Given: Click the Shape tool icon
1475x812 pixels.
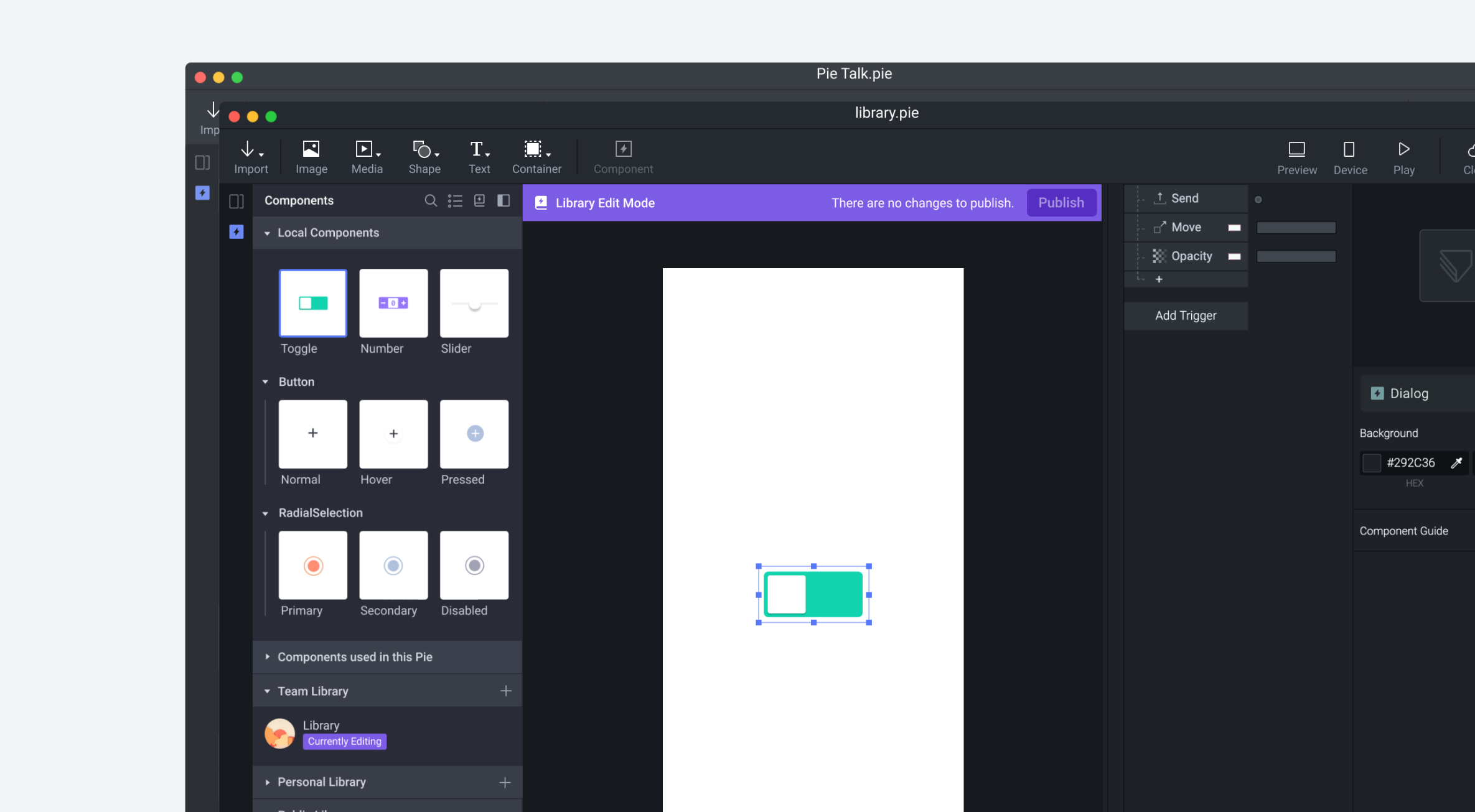Looking at the screenshot, I should [422, 149].
